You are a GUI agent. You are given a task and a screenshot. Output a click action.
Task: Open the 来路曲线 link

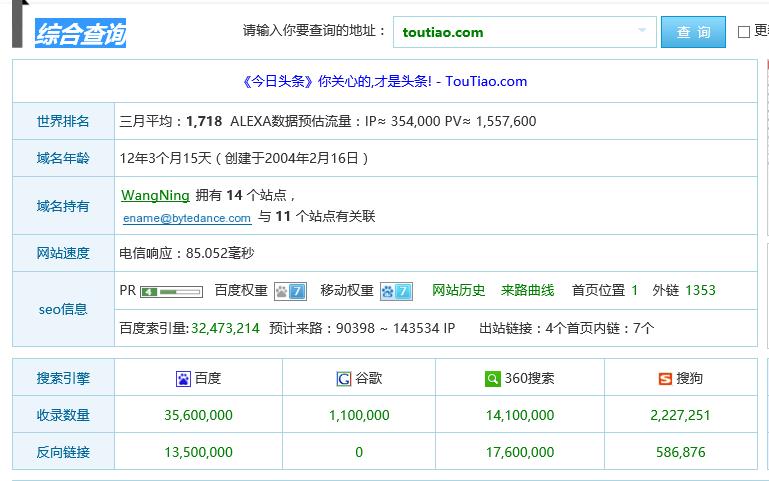point(527,290)
